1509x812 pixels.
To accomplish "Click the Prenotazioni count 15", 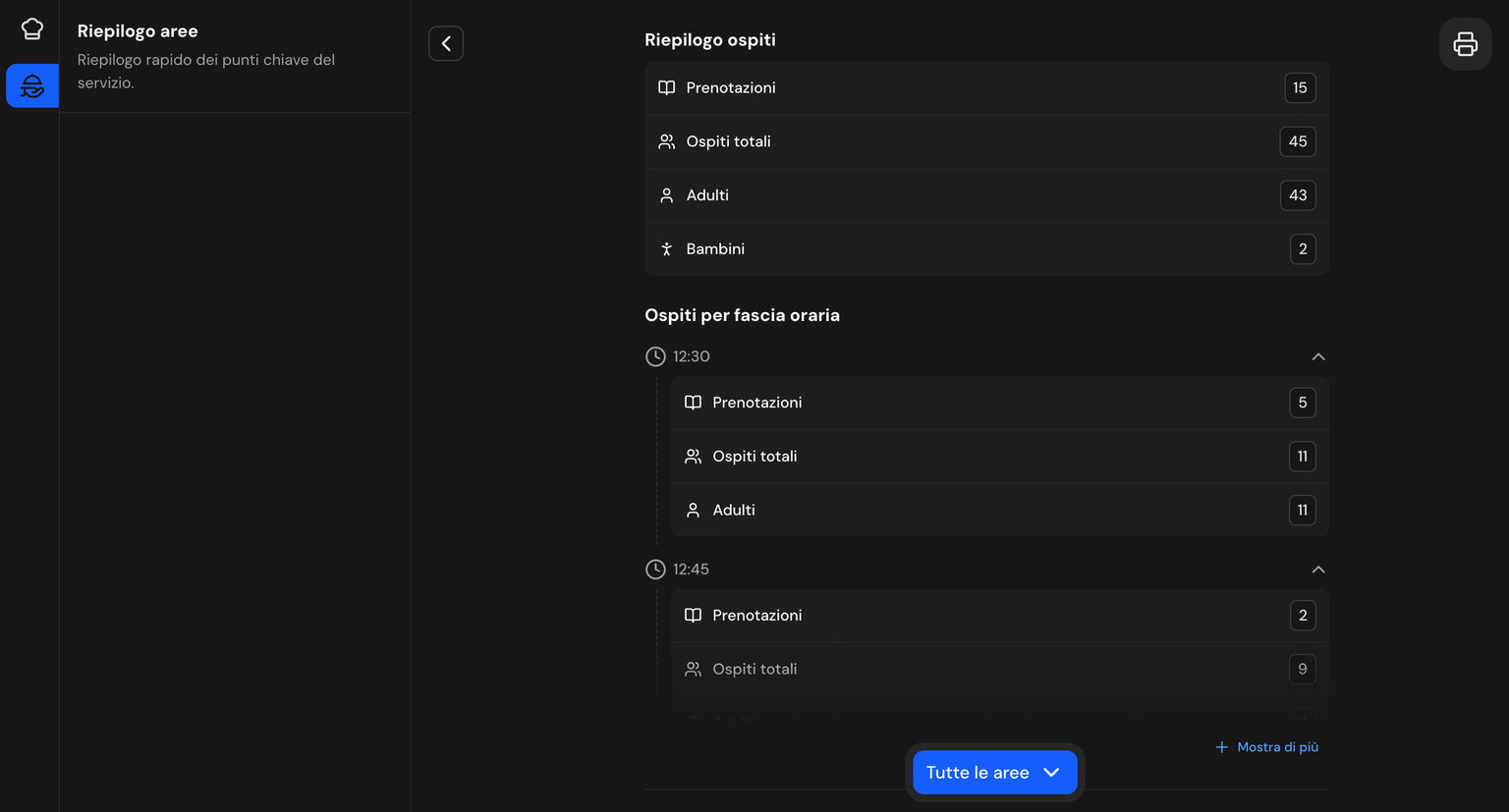I will click(1300, 88).
